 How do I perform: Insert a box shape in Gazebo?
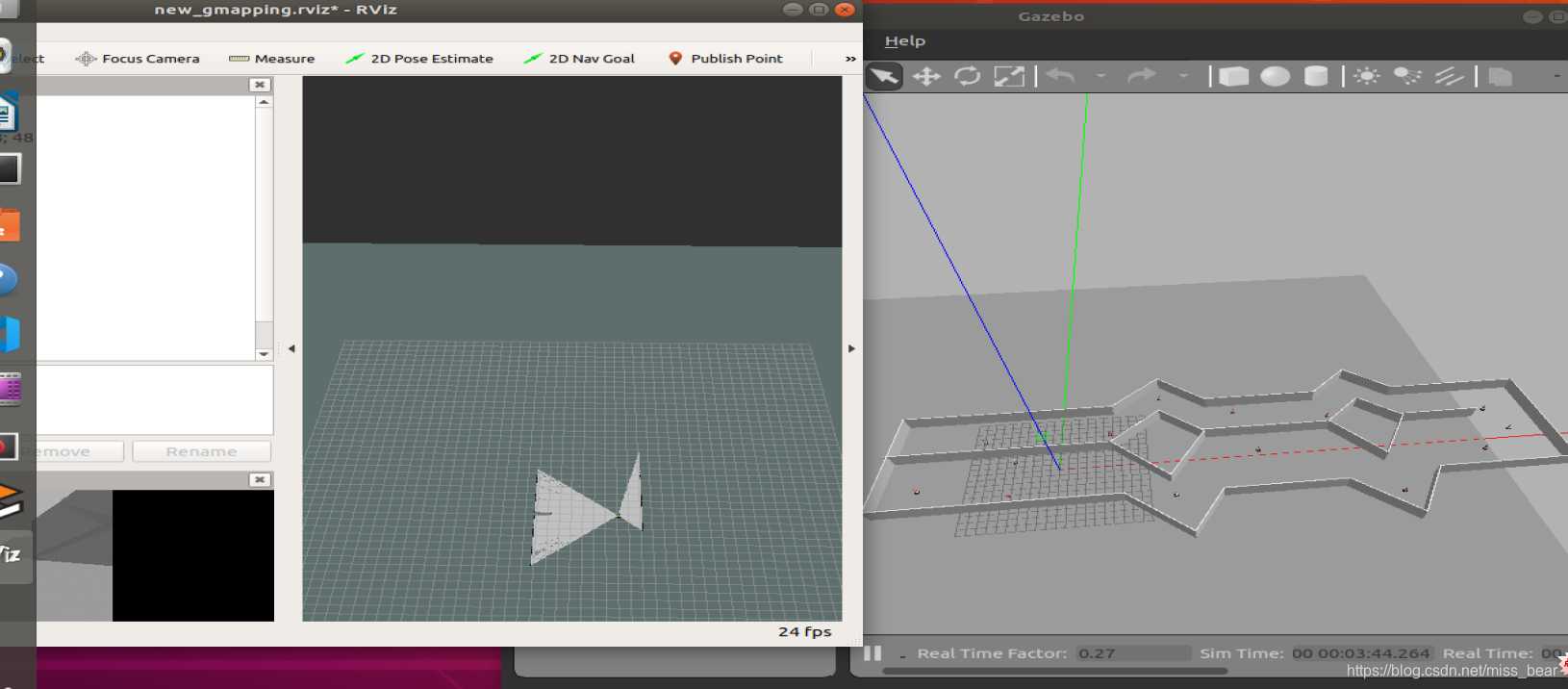1233,76
